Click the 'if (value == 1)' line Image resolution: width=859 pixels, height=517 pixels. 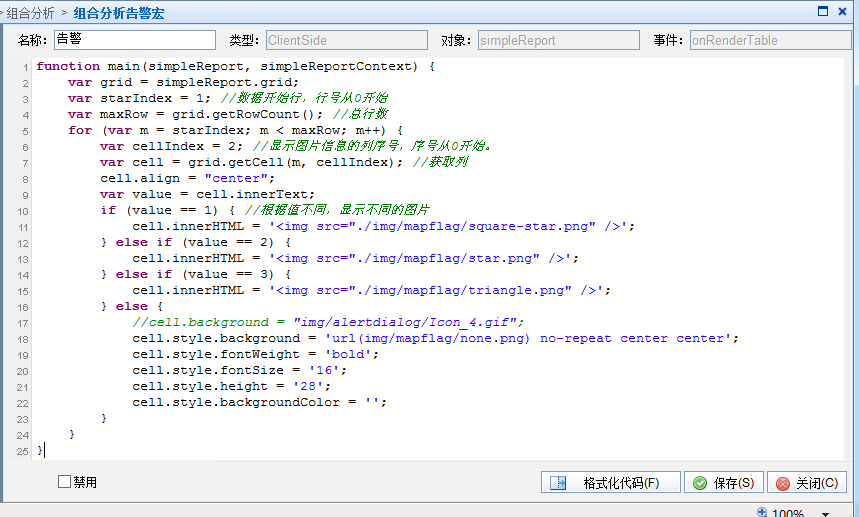point(265,210)
